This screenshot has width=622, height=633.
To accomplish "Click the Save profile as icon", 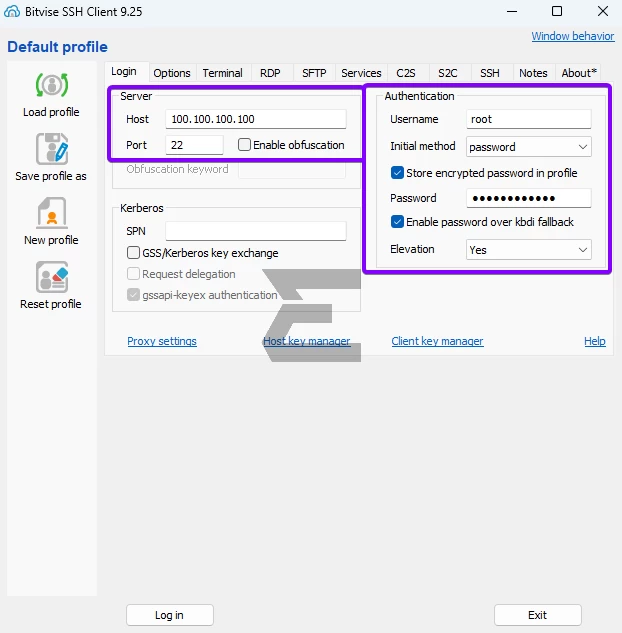I will click(x=52, y=149).
